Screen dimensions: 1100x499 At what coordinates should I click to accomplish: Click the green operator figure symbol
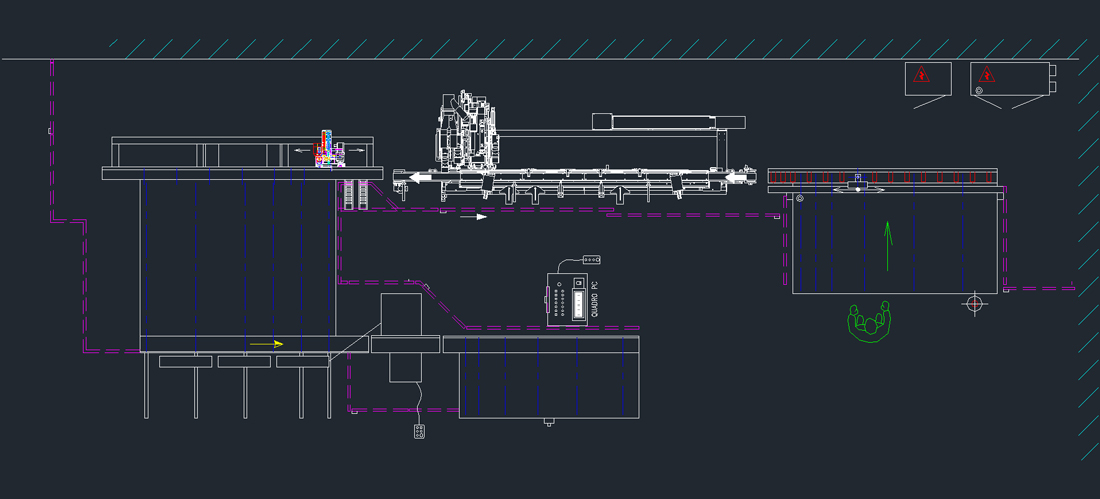click(x=868, y=322)
